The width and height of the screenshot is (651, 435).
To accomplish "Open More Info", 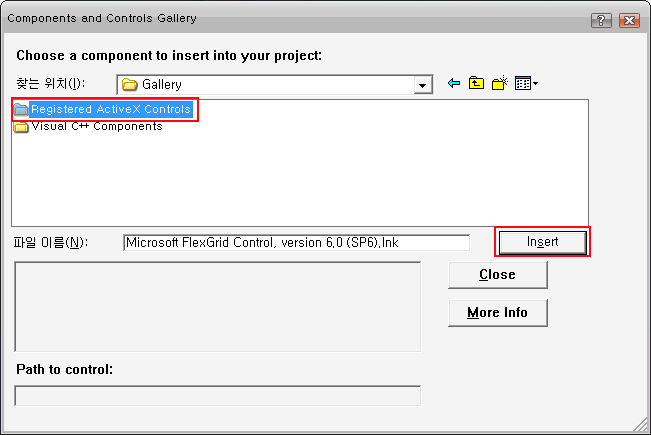I will pos(497,313).
